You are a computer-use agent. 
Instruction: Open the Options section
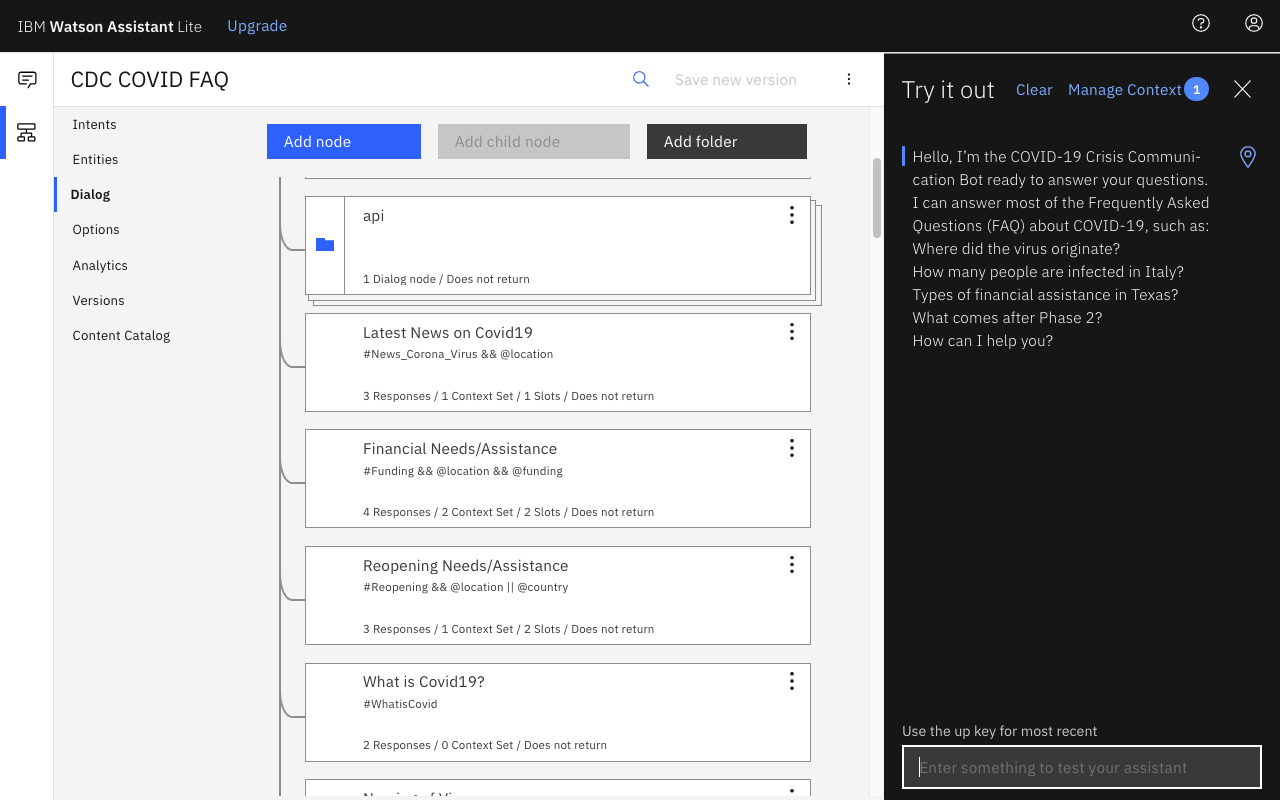tap(96, 229)
